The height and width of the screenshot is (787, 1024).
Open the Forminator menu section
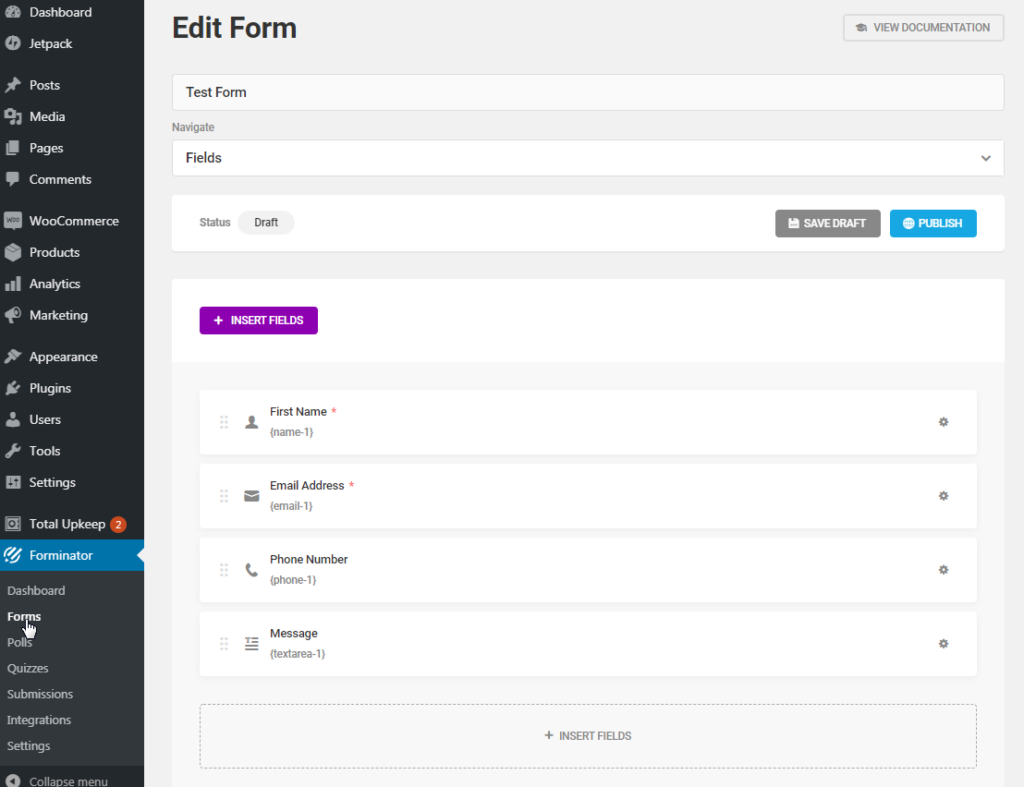coord(60,555)
